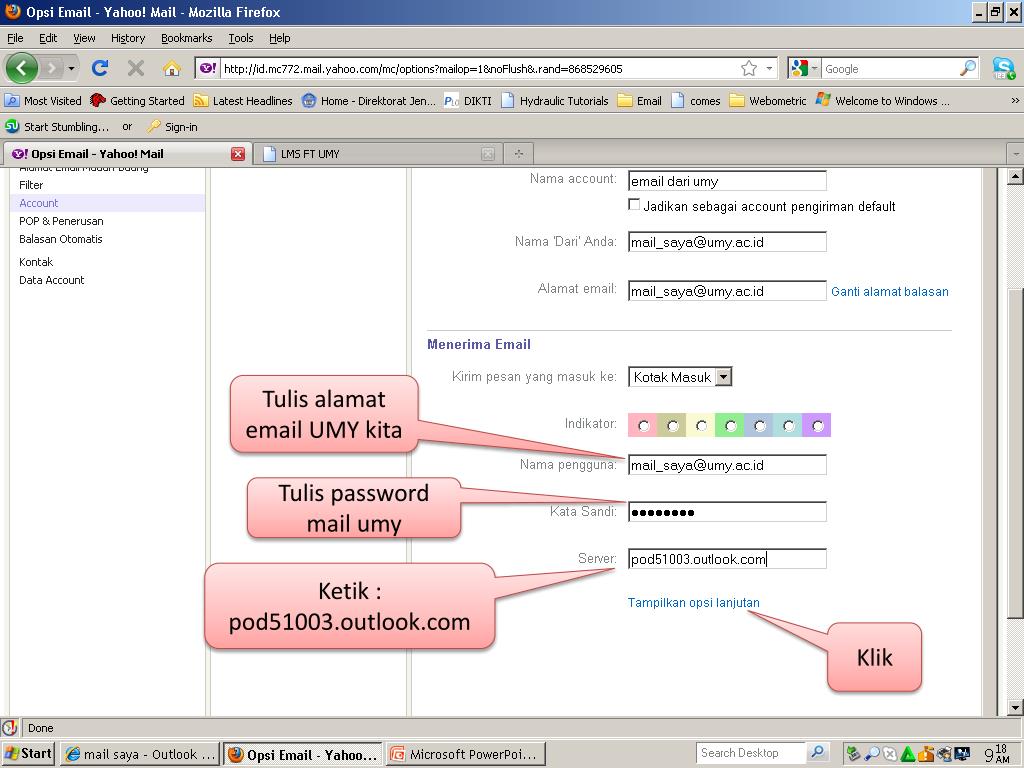The width and height of the screenshot is (1024, 768).
Task: Click the green triangle tray icon
Action: pyautogui.click(x=908, y=754)
